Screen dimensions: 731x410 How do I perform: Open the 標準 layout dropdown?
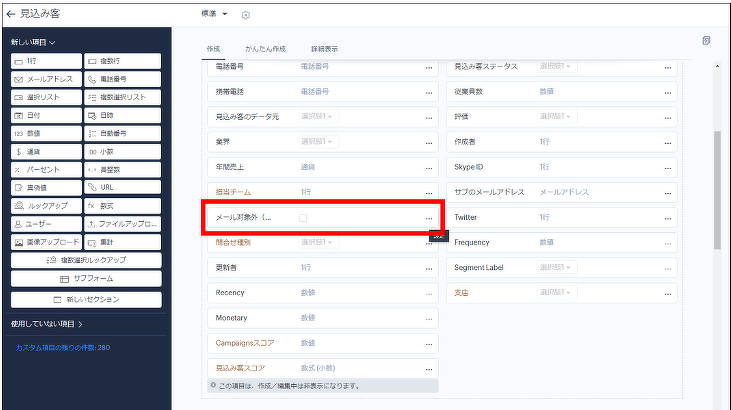click(x=215, y=14)
